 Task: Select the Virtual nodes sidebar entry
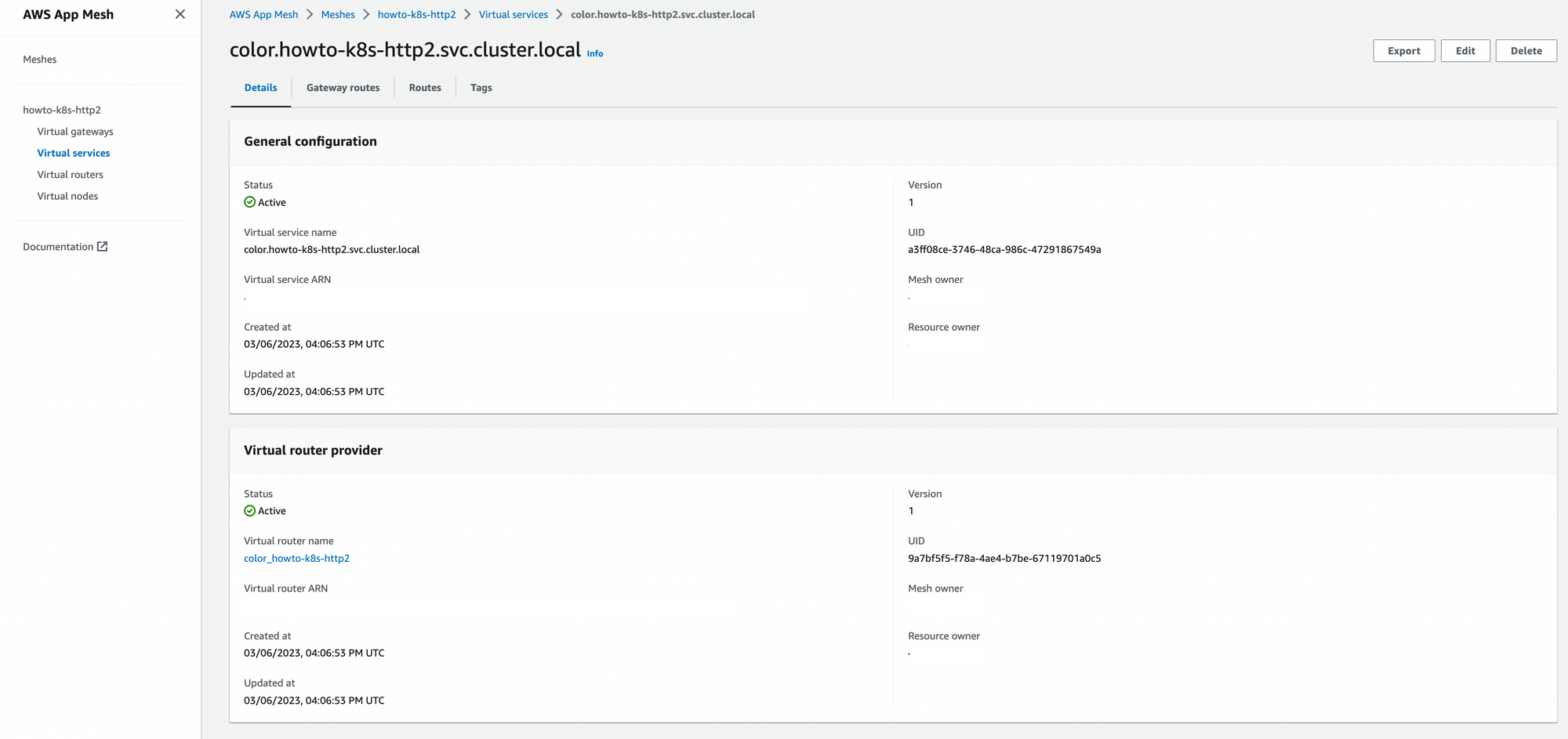pos(67,196)
